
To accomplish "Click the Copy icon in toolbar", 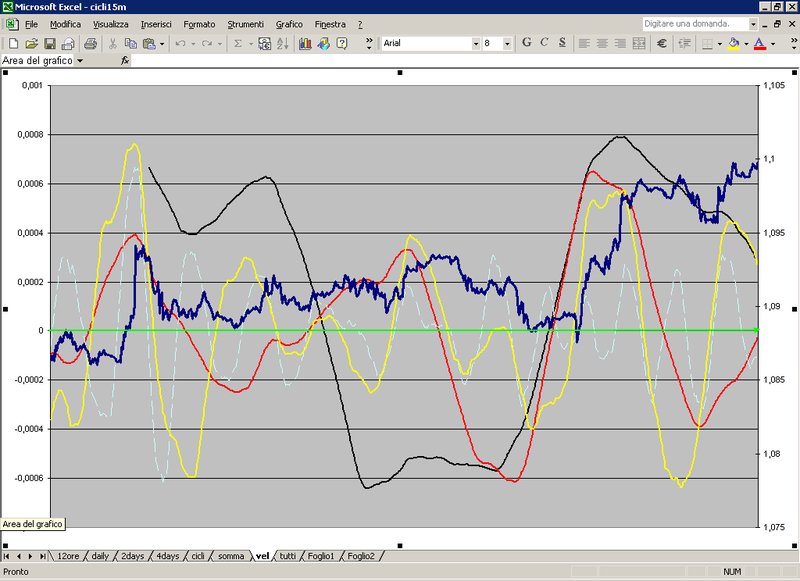I will pos(131,43).
